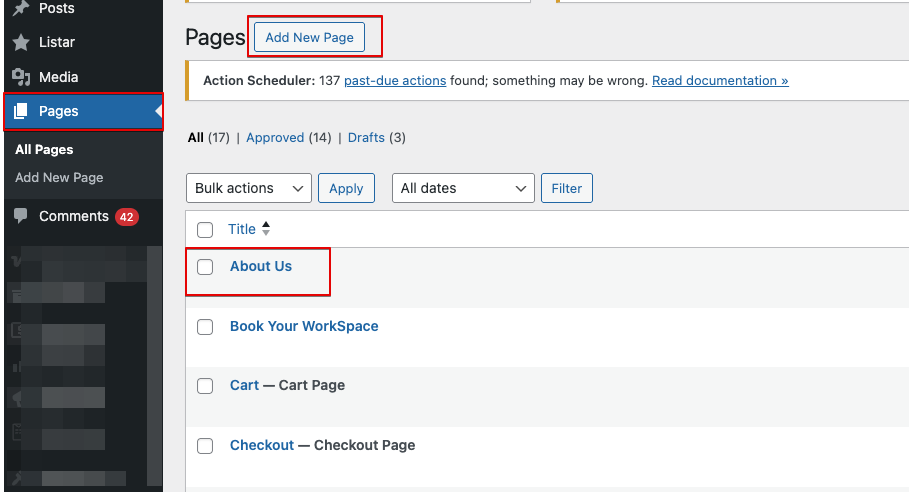
Task: Click the Pages heading text
Action: coord(215,38)
